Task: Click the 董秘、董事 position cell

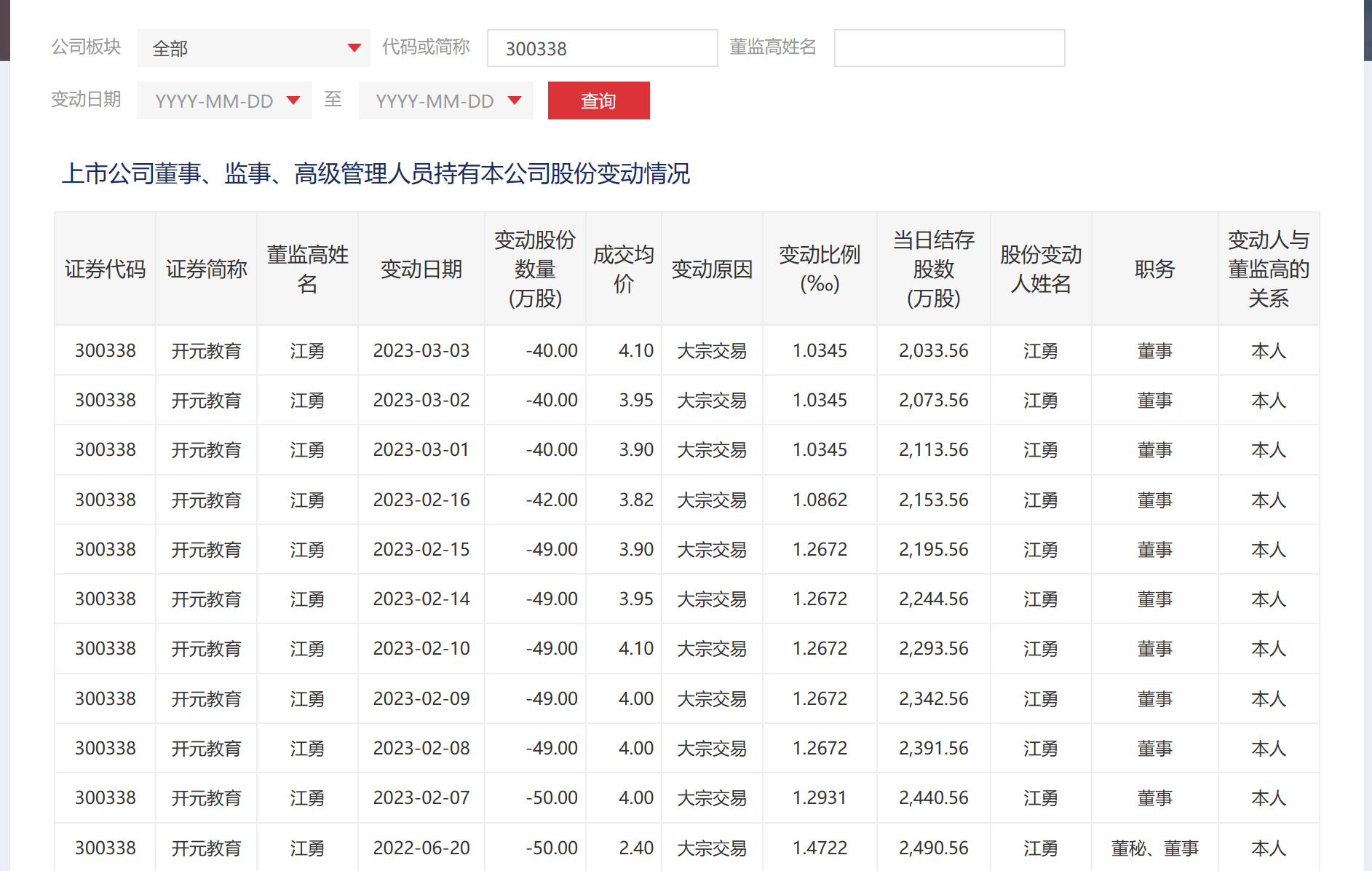Action: point(1154,848)
